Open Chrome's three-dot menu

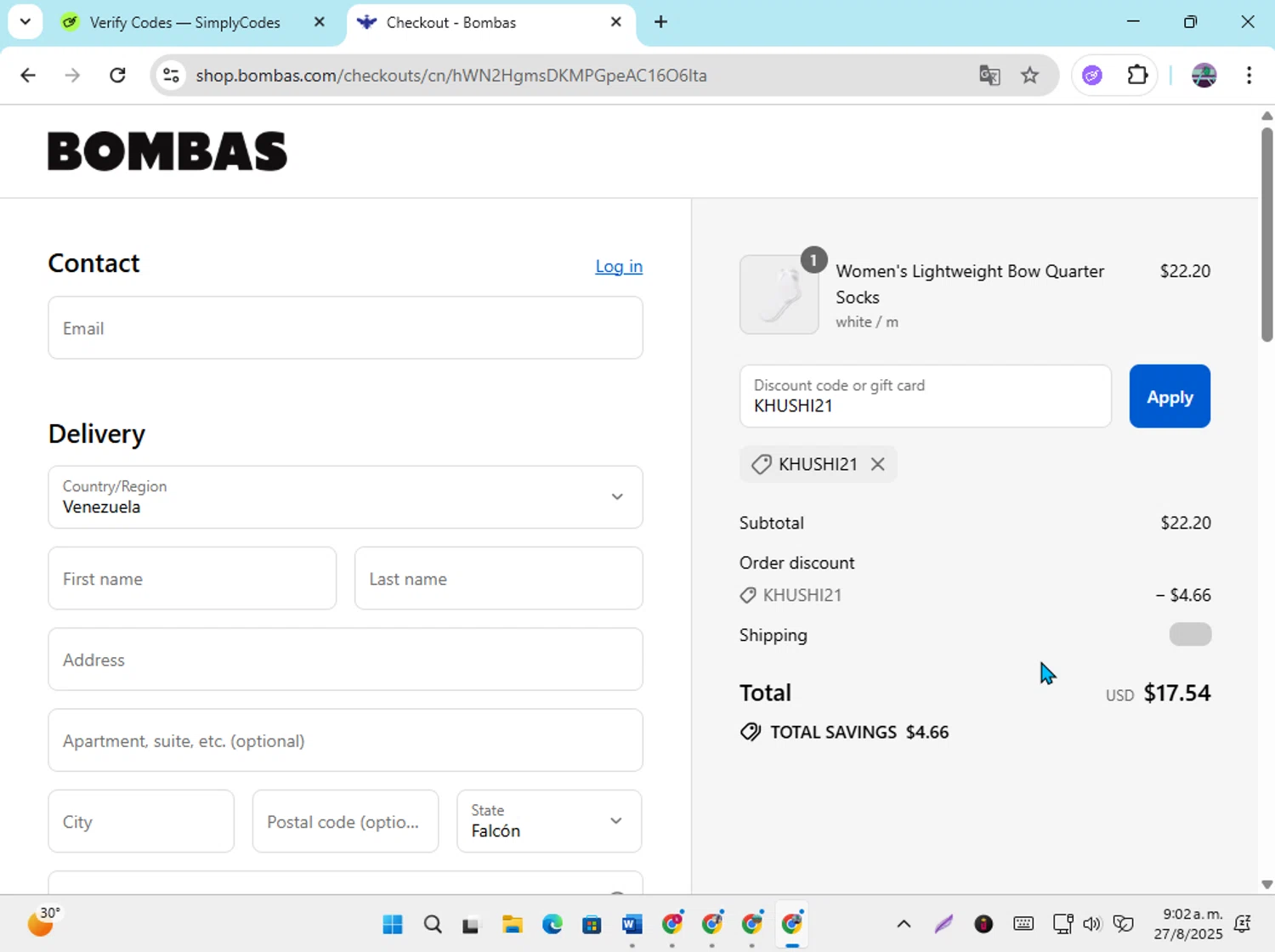[1249, 76]
